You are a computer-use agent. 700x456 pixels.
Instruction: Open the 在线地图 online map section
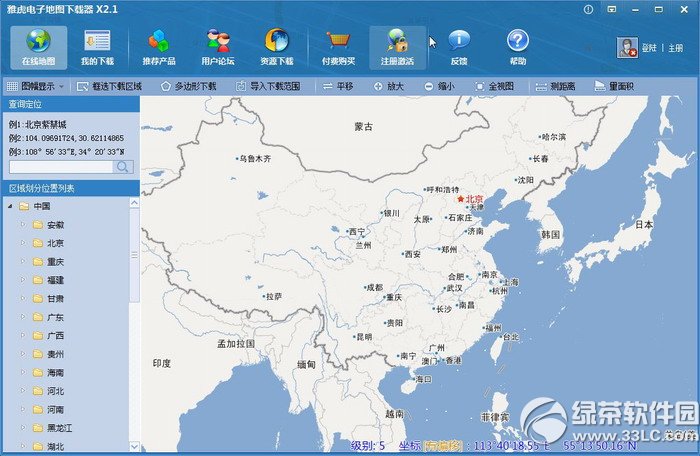tap(38, 47)
